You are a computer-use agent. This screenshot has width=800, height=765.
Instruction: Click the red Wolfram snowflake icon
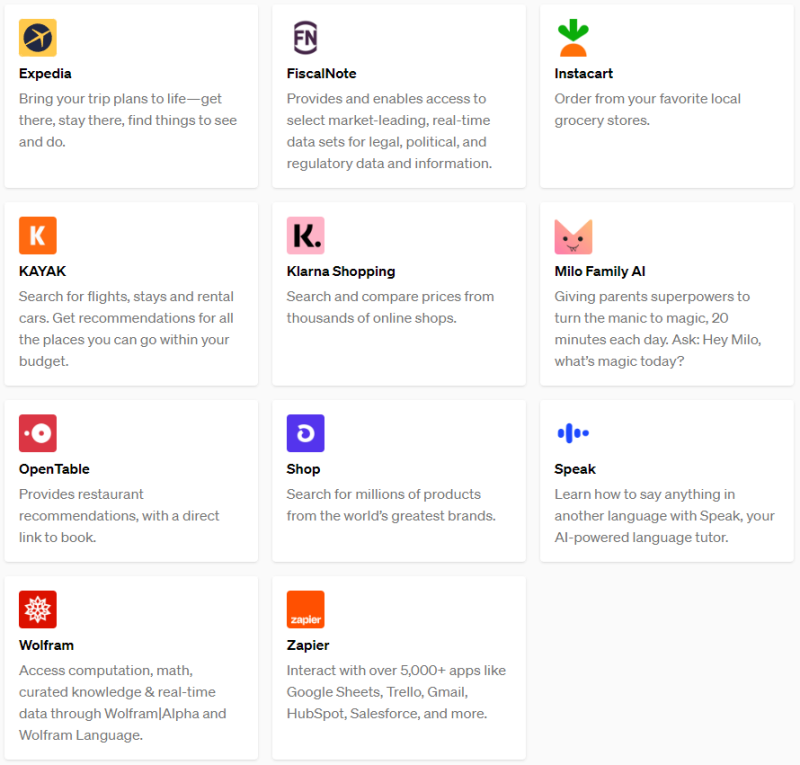[38, 609]
